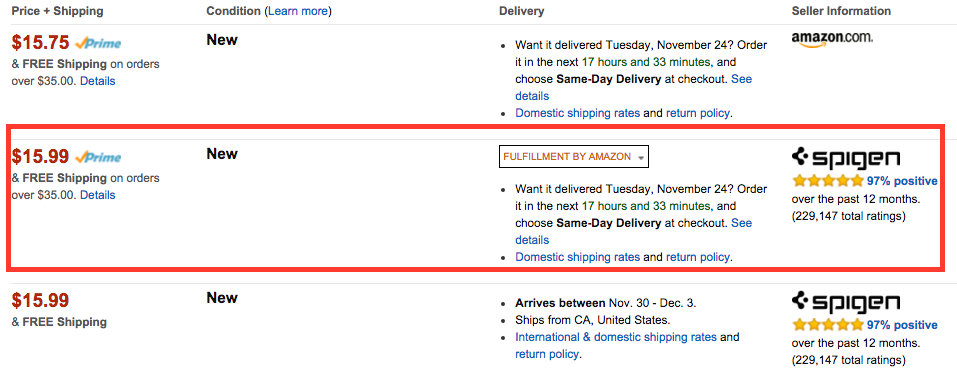
Task: Click 97% positive in bottom Spigen offer
Action: (902, 325)
